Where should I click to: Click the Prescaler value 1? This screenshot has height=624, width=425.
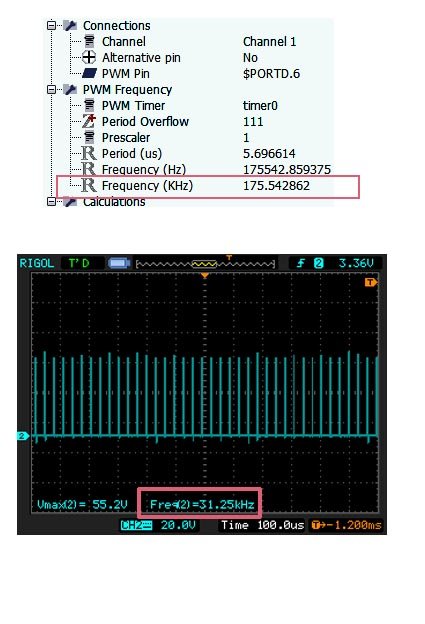coord(246,138)
